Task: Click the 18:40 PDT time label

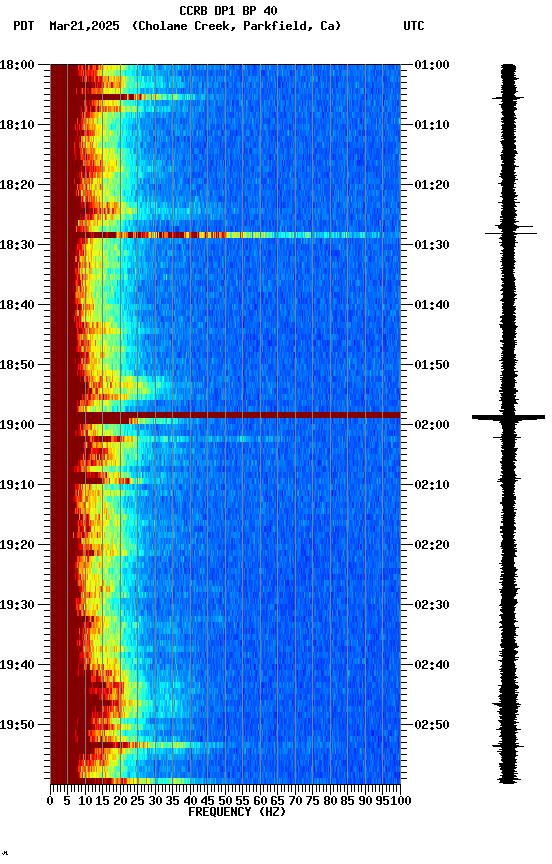Action: click(x=17, y=305)
